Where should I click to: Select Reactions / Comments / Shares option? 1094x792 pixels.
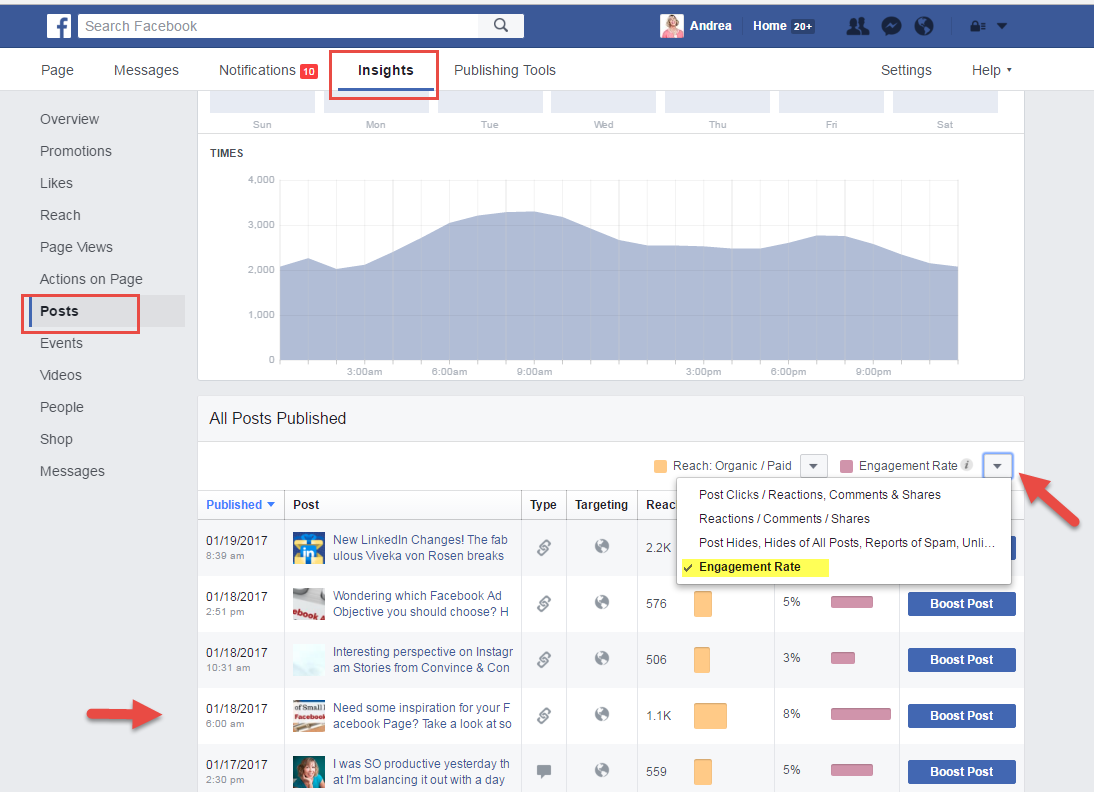tap(784, 518)
